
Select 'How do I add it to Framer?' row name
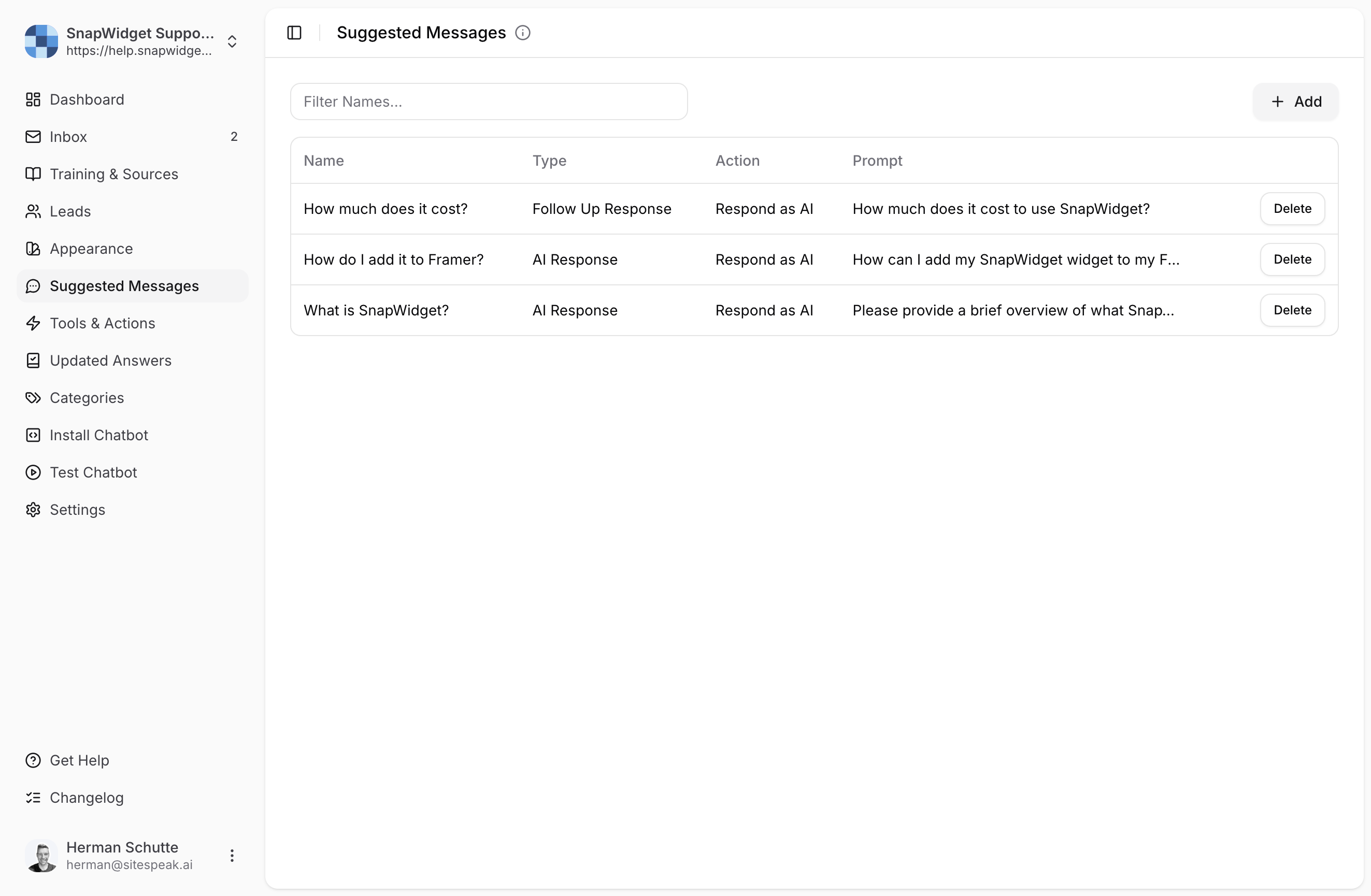click(393, 259)
